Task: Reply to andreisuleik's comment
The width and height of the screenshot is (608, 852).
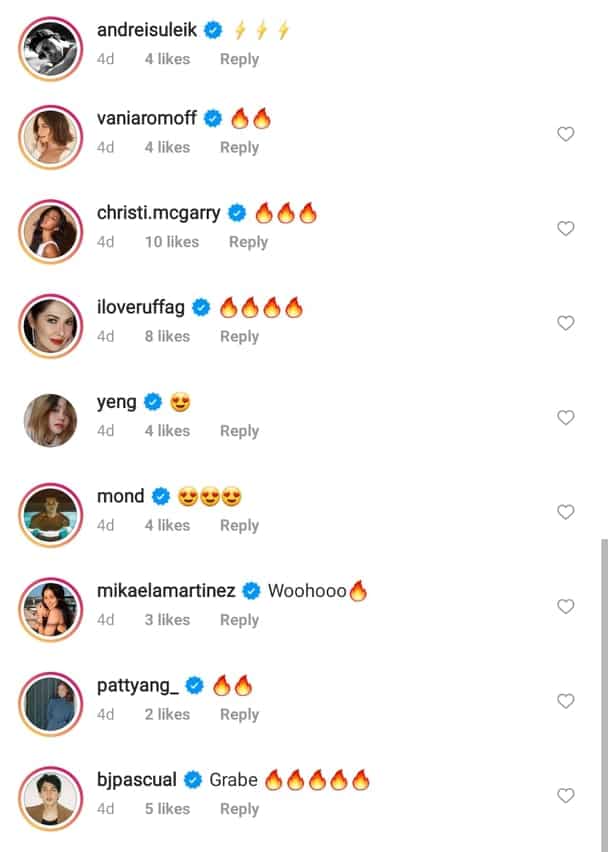Action: point(239,59)
